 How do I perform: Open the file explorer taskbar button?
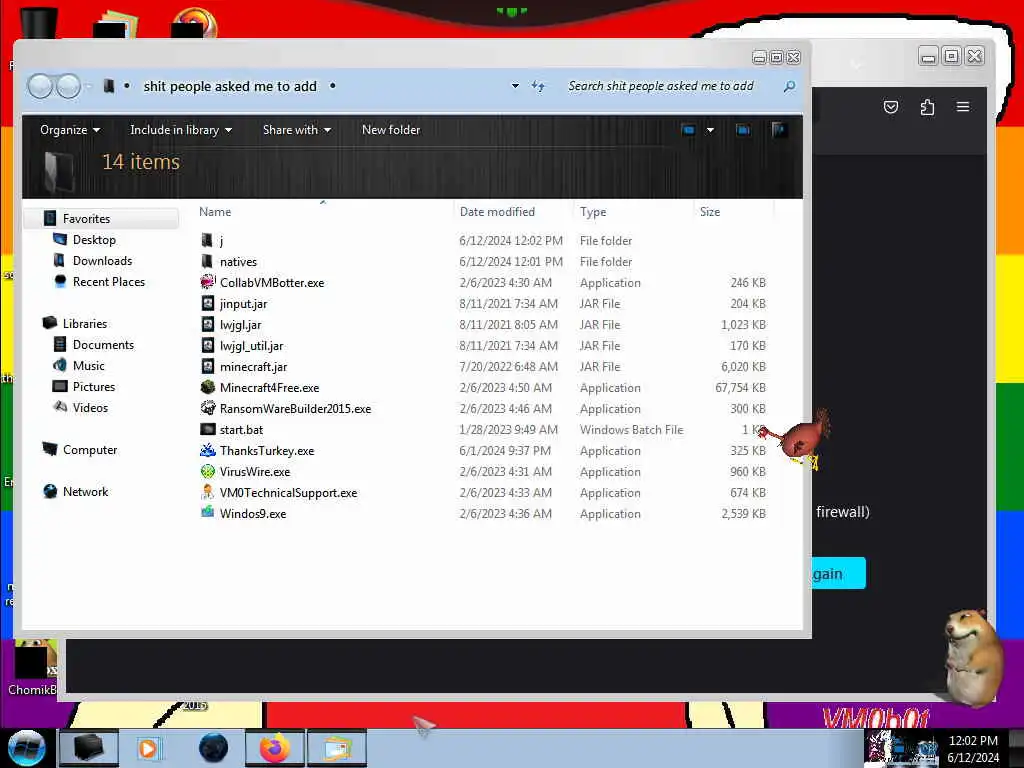coord(89,748)
